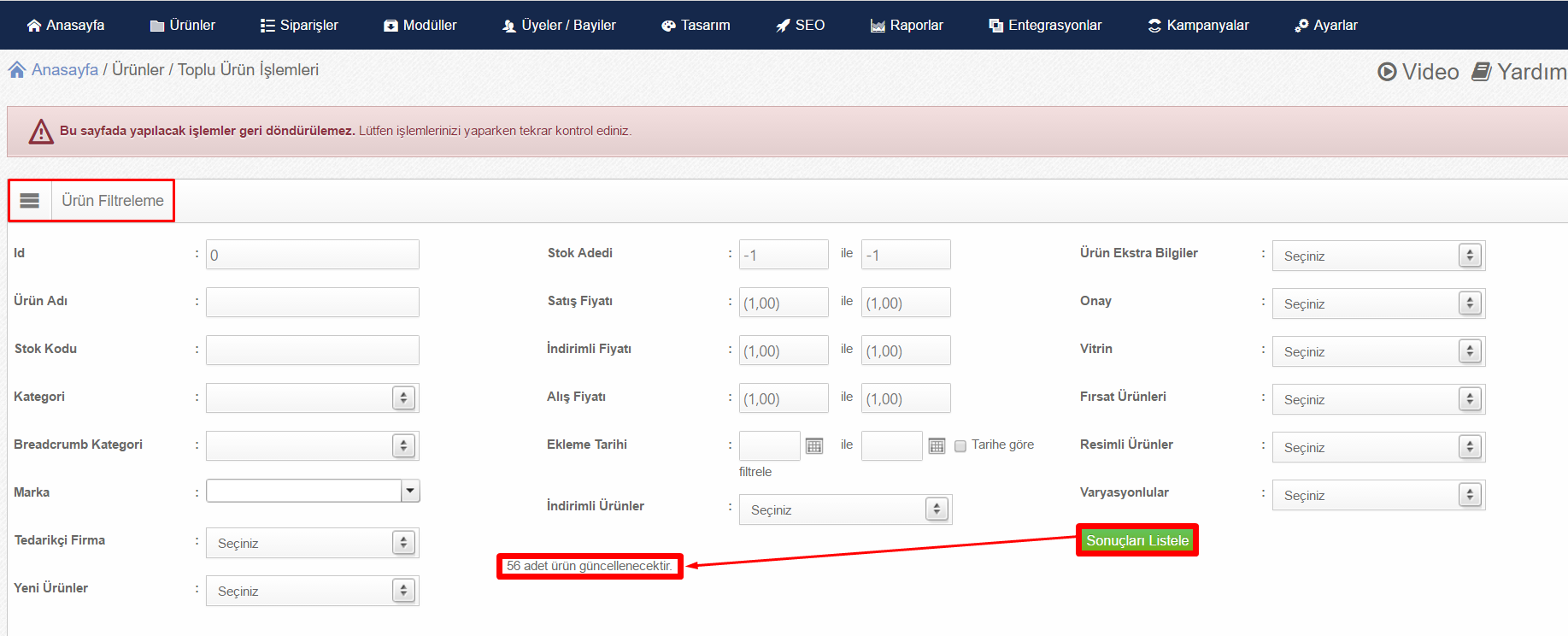The image size is (1568, 636).
Task: Click the '56 adet ürün güncellenecektir.' text
Action: click(590, 566)
